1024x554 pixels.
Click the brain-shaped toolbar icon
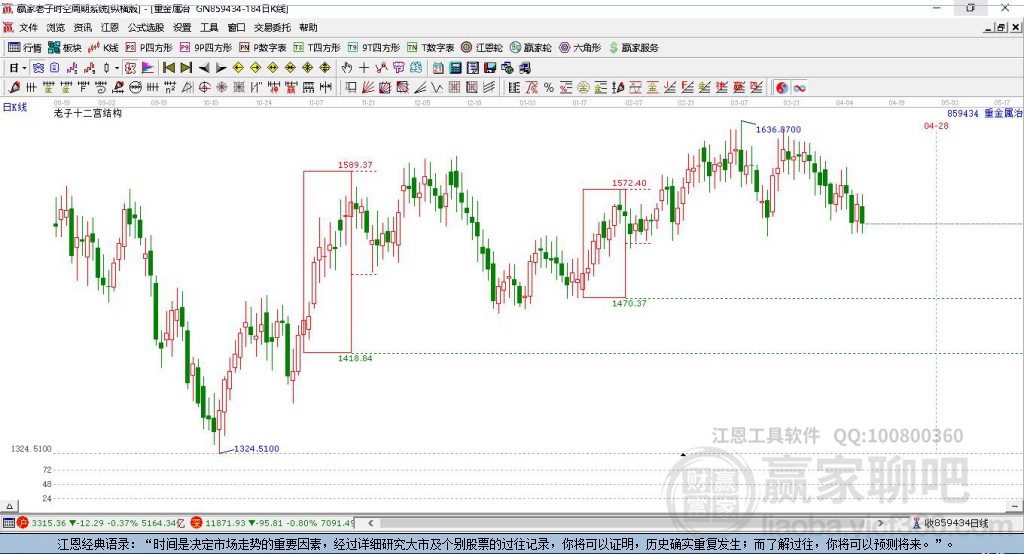click(x=417, y=67)
